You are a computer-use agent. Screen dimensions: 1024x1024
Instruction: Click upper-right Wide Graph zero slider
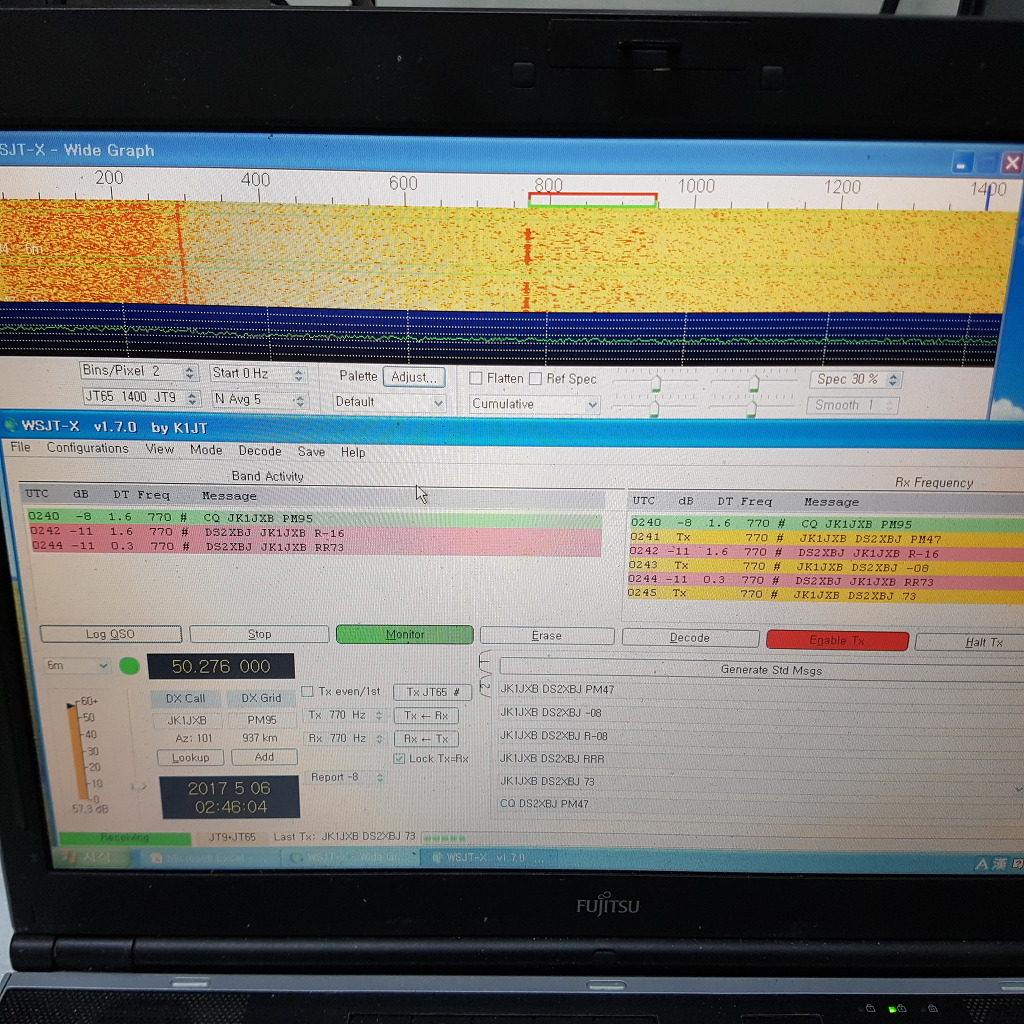(754, 383)
